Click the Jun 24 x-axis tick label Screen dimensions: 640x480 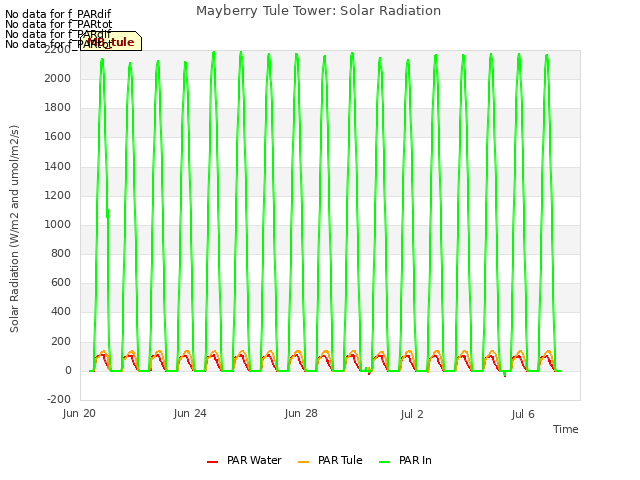(x=190, y=413)
